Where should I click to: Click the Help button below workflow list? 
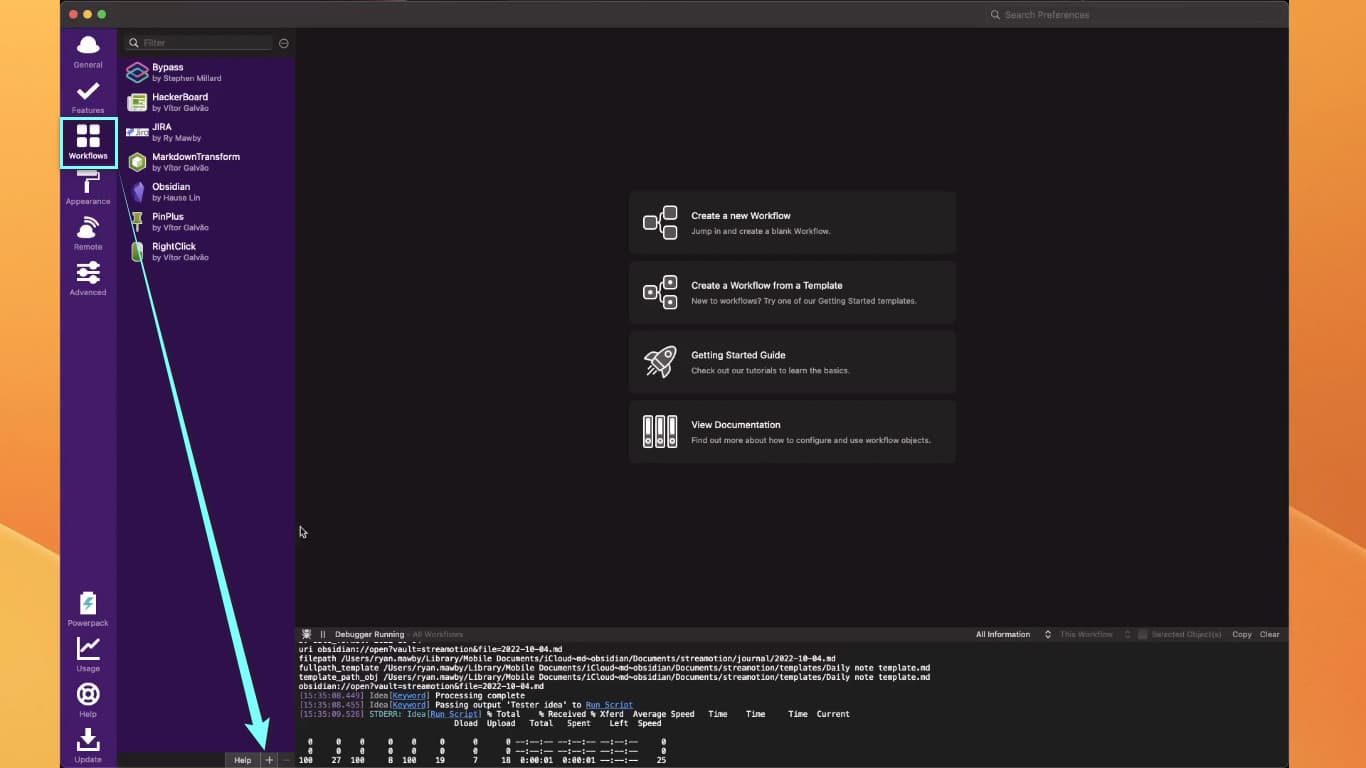pos(242,760)
